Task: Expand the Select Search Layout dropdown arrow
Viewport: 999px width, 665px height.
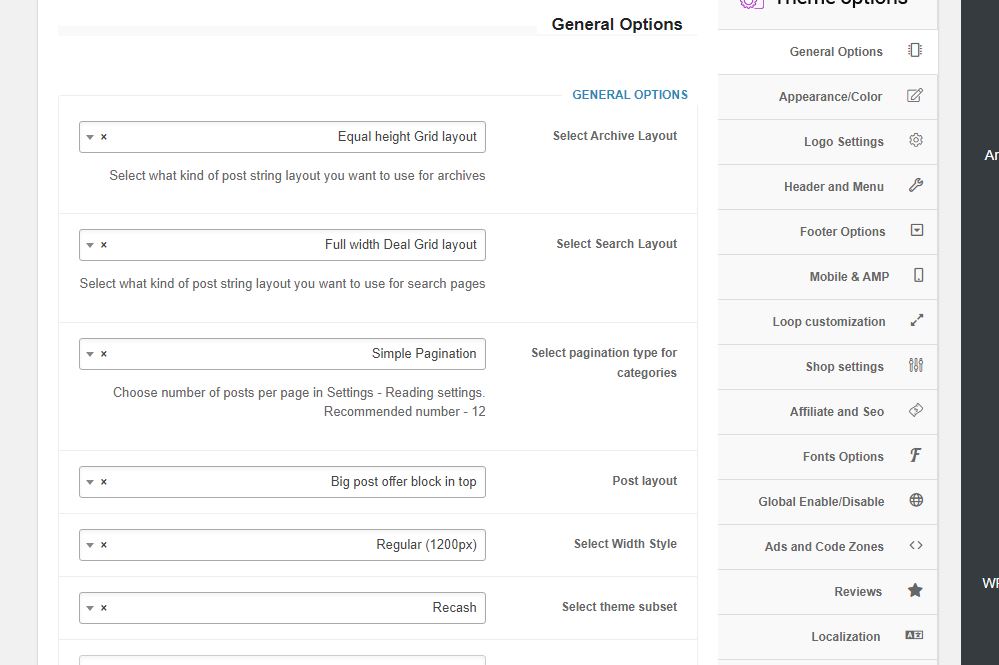Action: [90, 245]
